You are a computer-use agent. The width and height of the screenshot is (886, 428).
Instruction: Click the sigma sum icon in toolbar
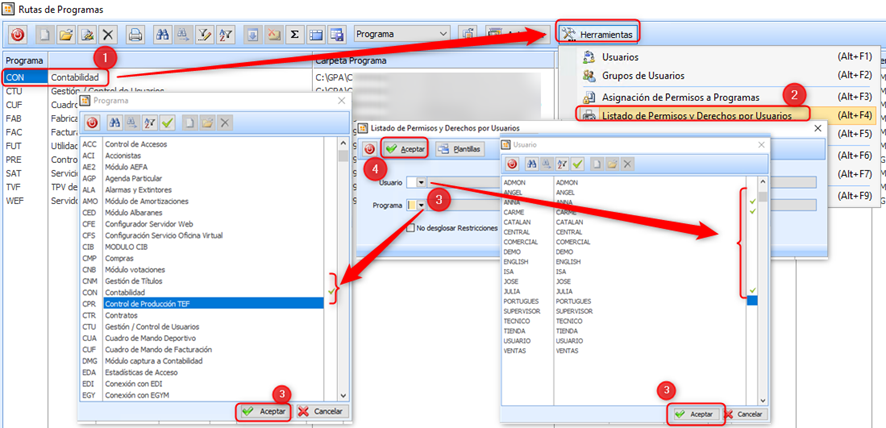[295, 34]
